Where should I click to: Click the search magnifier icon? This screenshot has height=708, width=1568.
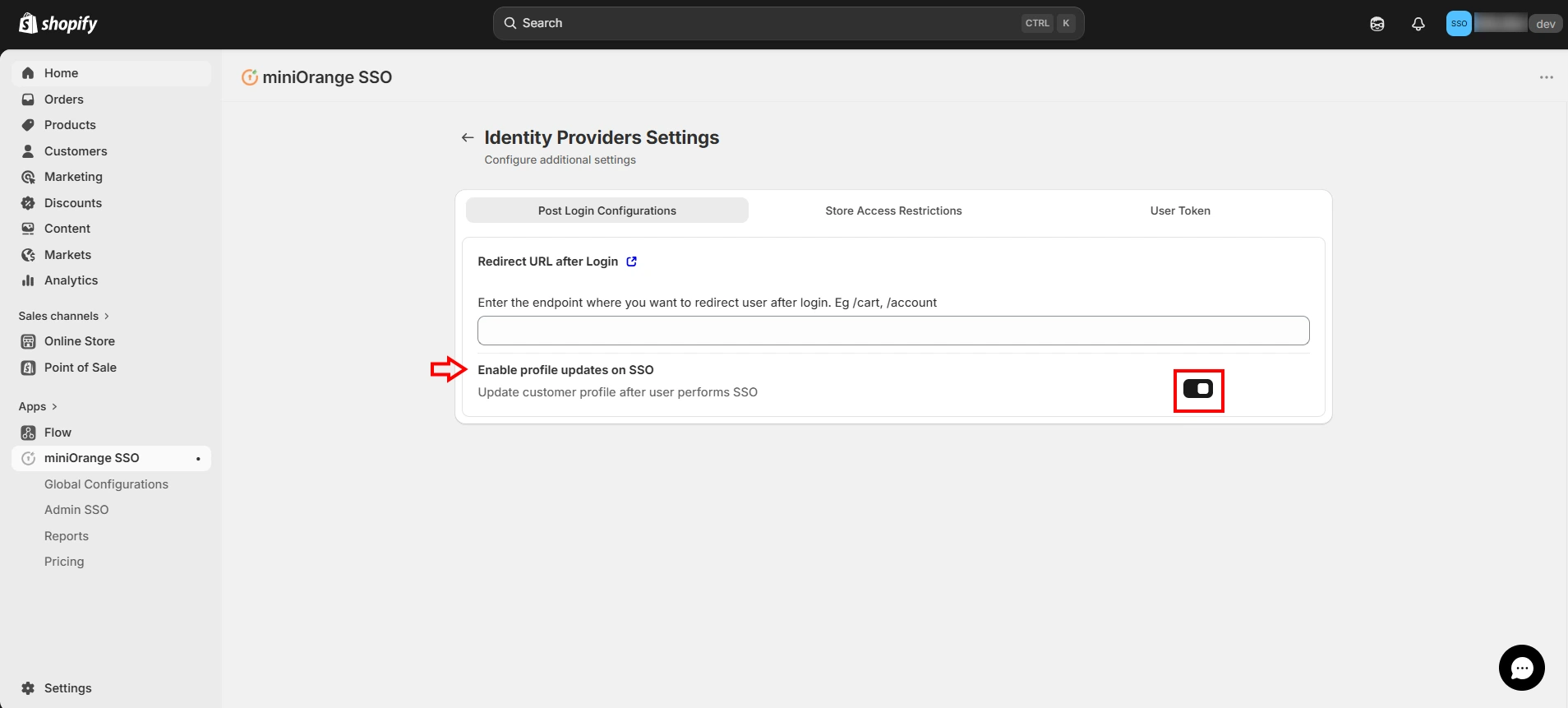[510, 23]
